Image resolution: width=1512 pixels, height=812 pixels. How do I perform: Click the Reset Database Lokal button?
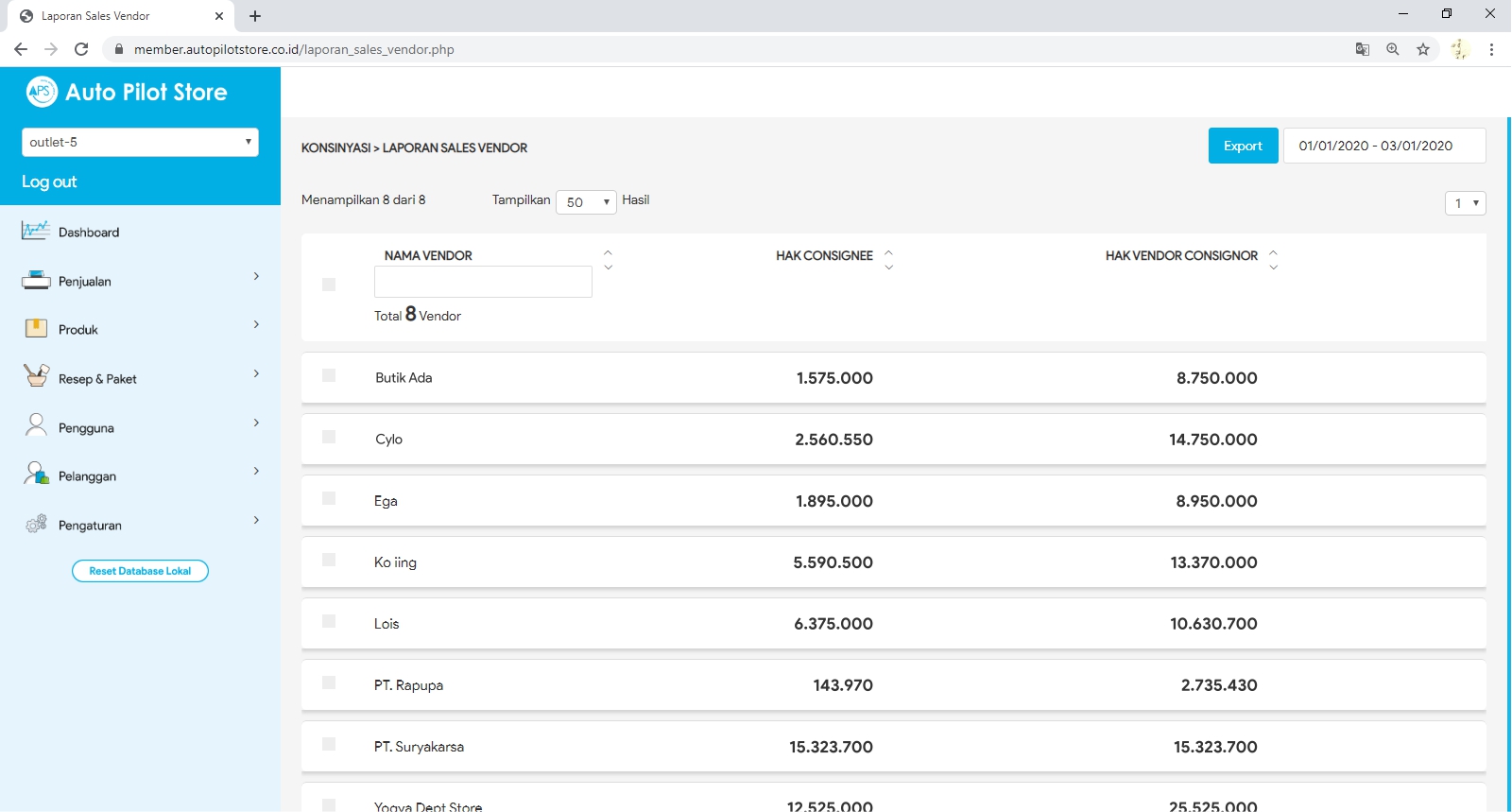(x=140, y=571)
